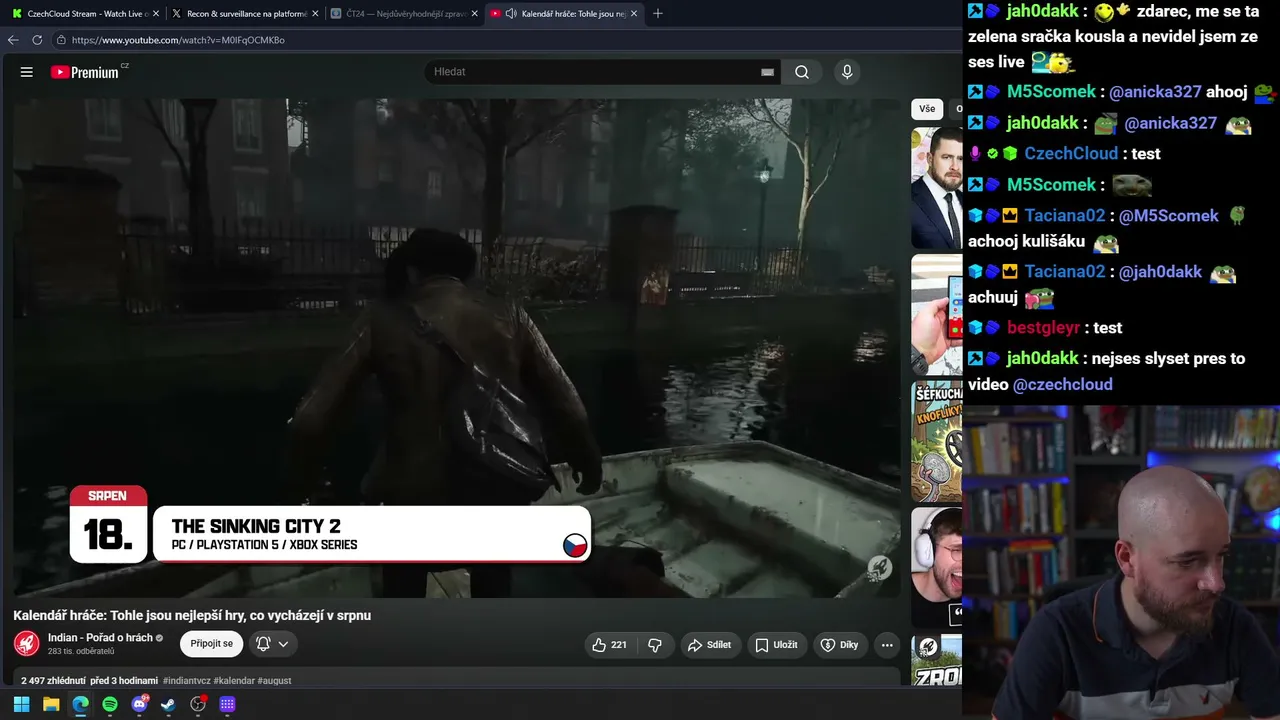The width and height of the screenshot is (1280, 720).
Task: Open the Šefkuchař recommended video
Action: tap(937, 441)
